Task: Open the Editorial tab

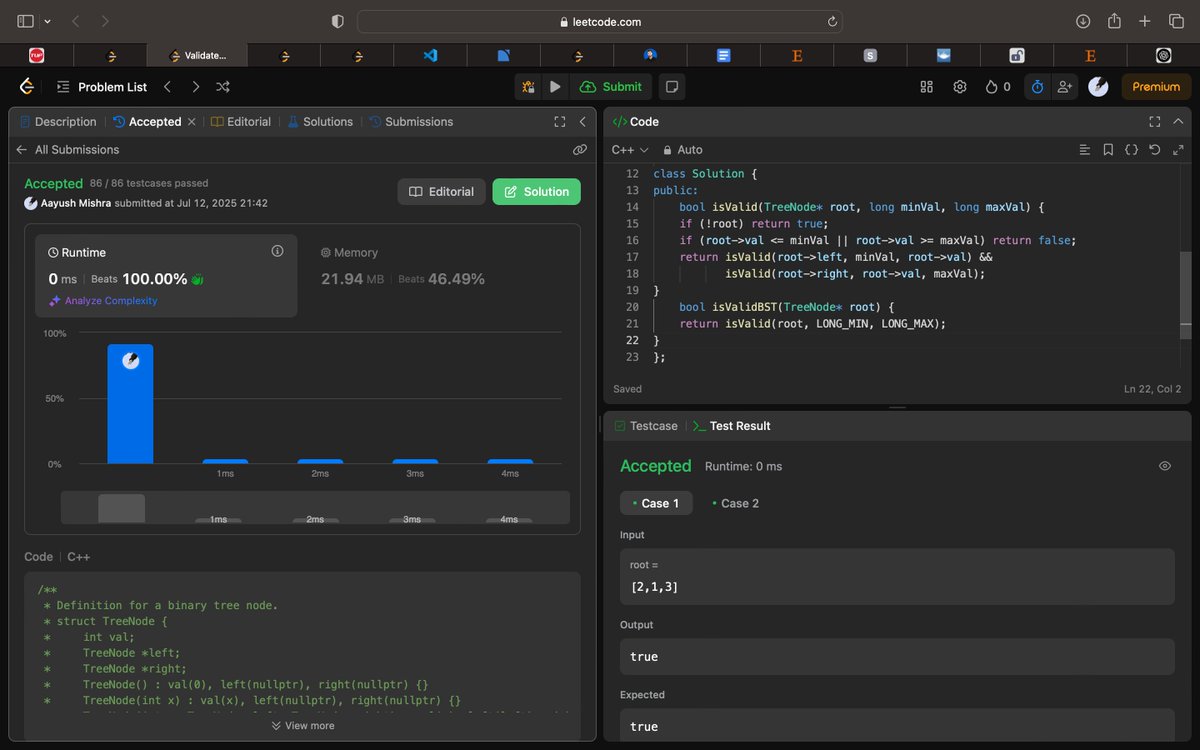Action: [241, 122]
